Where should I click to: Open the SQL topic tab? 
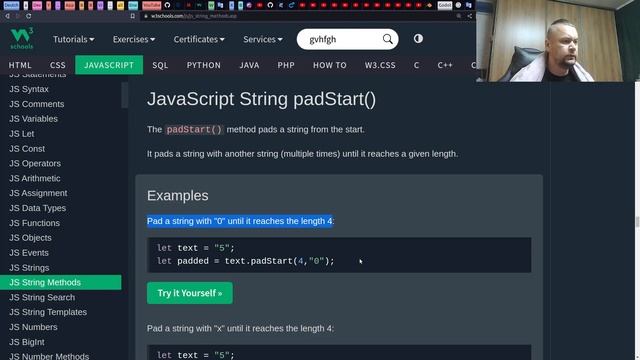[x=160, y=65]
